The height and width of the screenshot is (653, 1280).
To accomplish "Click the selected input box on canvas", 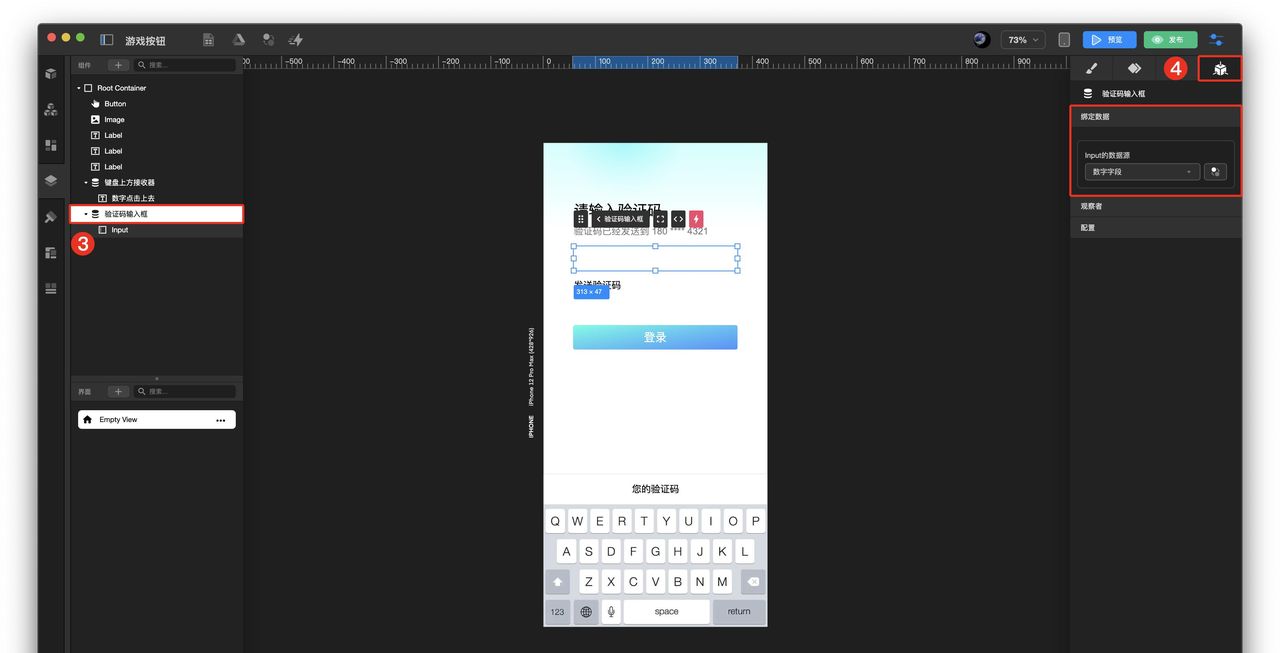I will point(655,258).
